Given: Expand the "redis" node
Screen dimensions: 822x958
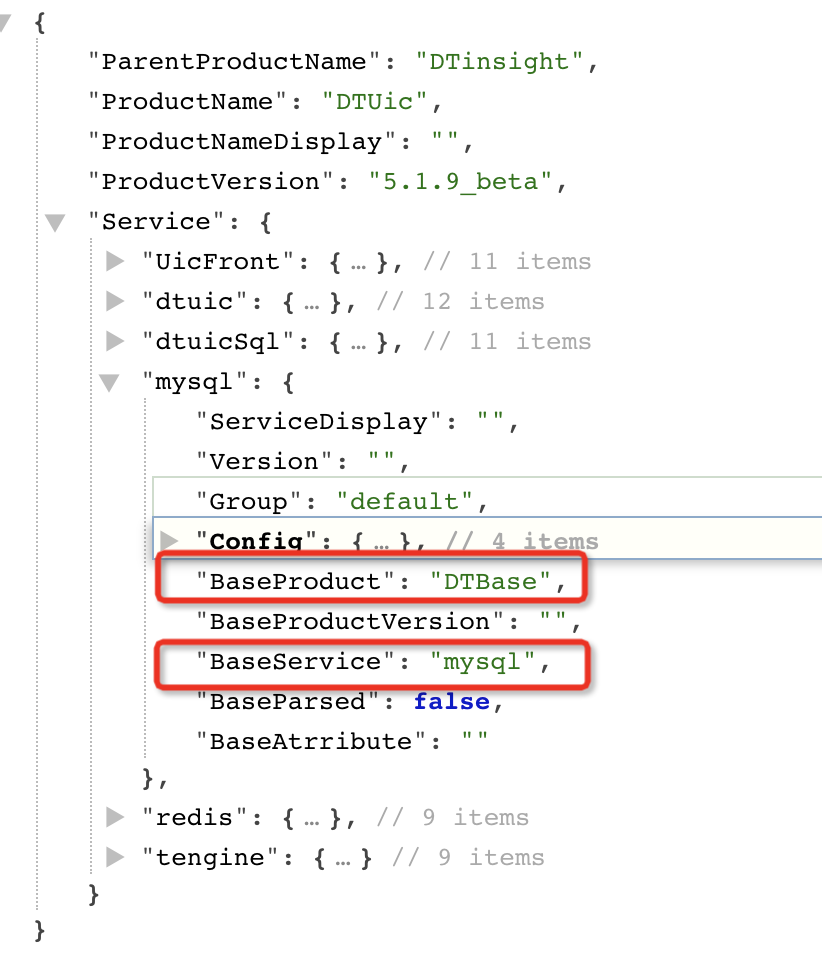Looking at the screenshot, I should 115,818.
